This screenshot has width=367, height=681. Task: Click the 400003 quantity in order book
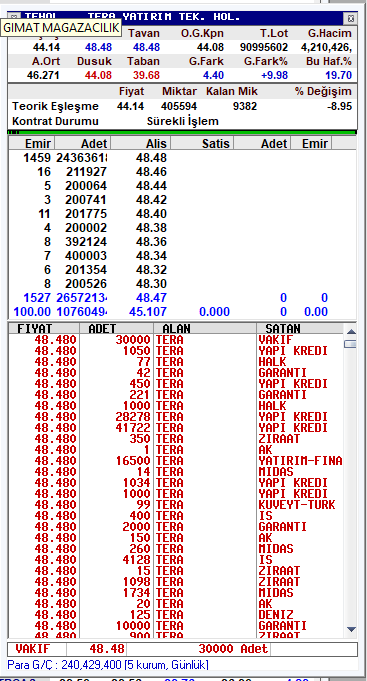point(86,255)
